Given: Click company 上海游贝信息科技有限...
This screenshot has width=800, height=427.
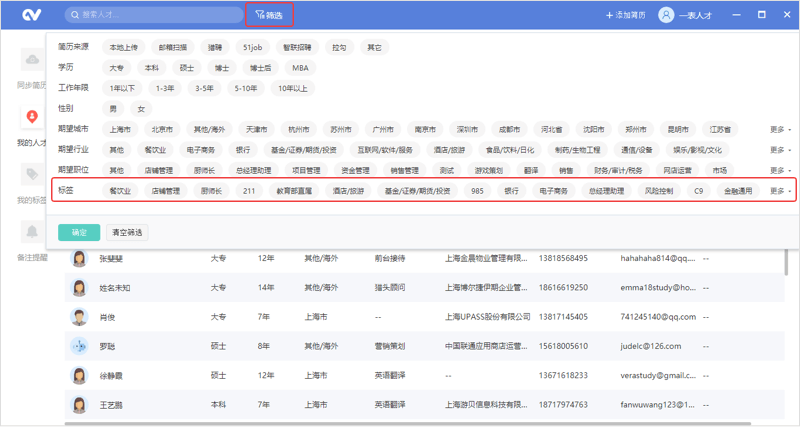Looking at the screenshot, I should click(486, 405).
